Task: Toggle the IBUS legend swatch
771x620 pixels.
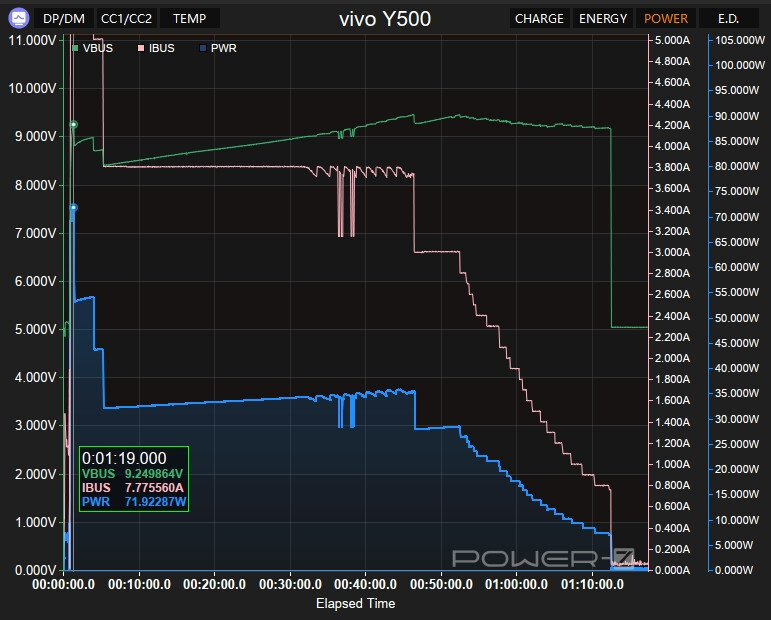Action: click(141, 48)
